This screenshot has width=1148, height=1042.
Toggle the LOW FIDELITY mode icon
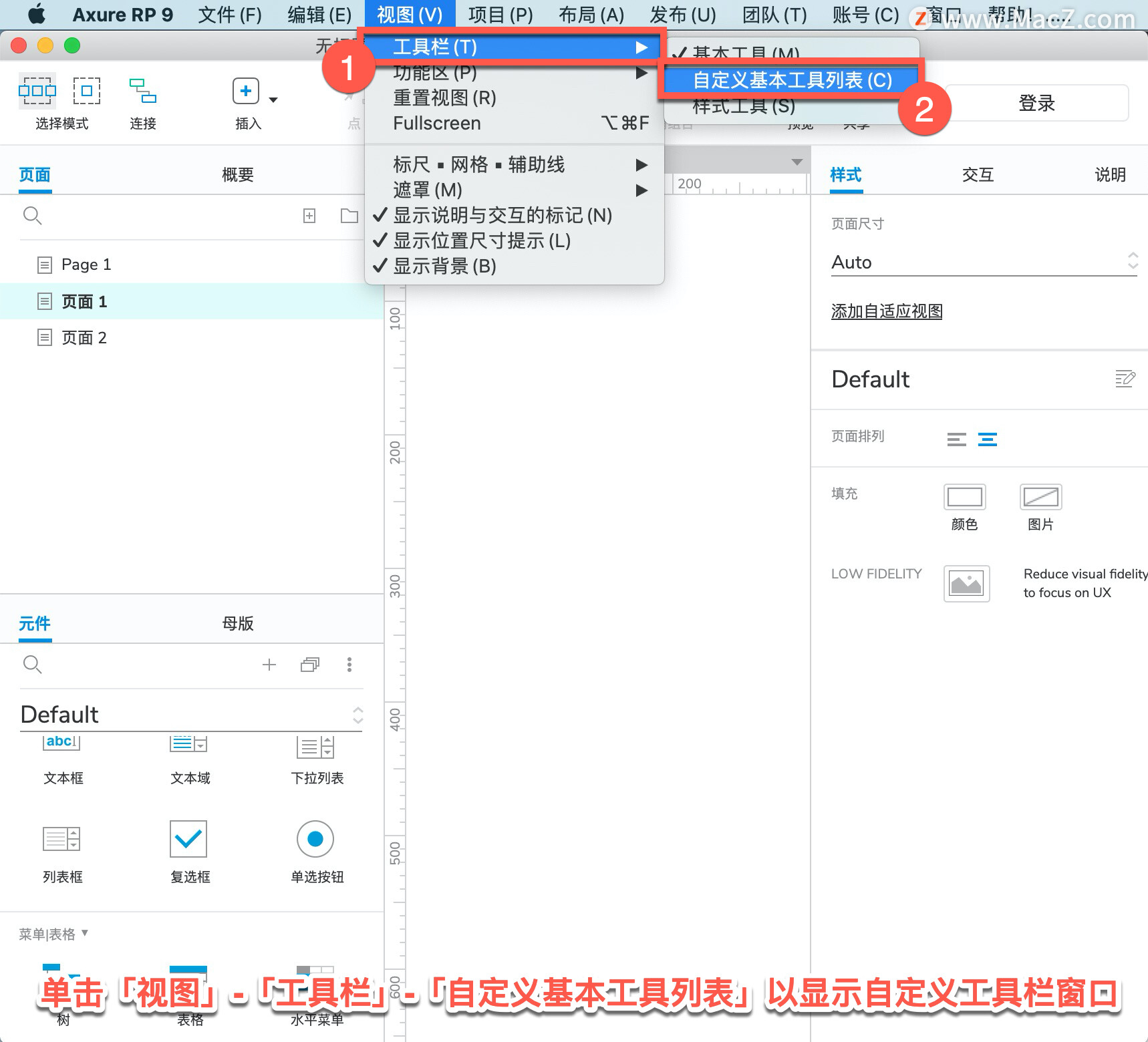point(966,584)
